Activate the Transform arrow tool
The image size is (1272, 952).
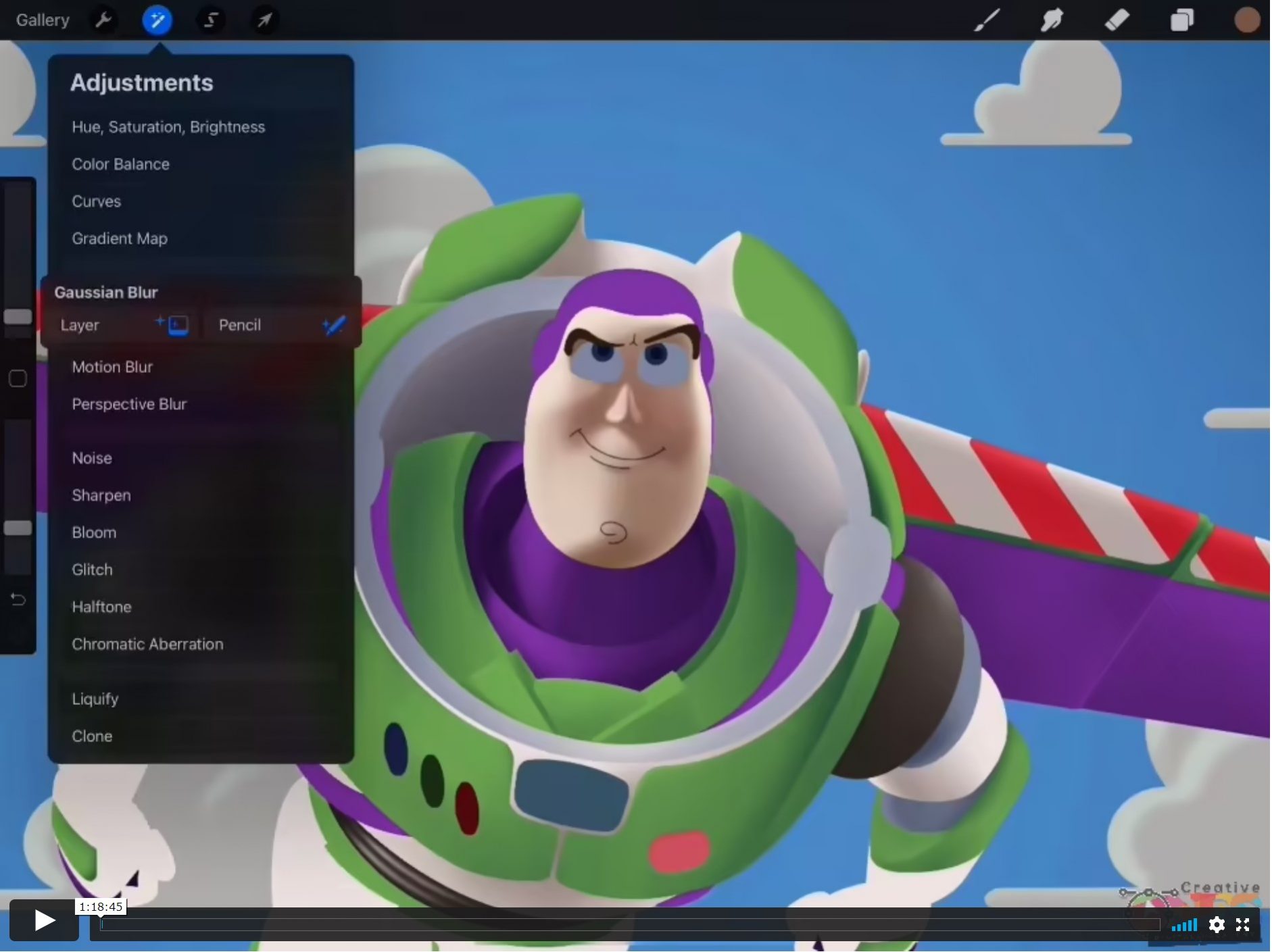[264, 20]
